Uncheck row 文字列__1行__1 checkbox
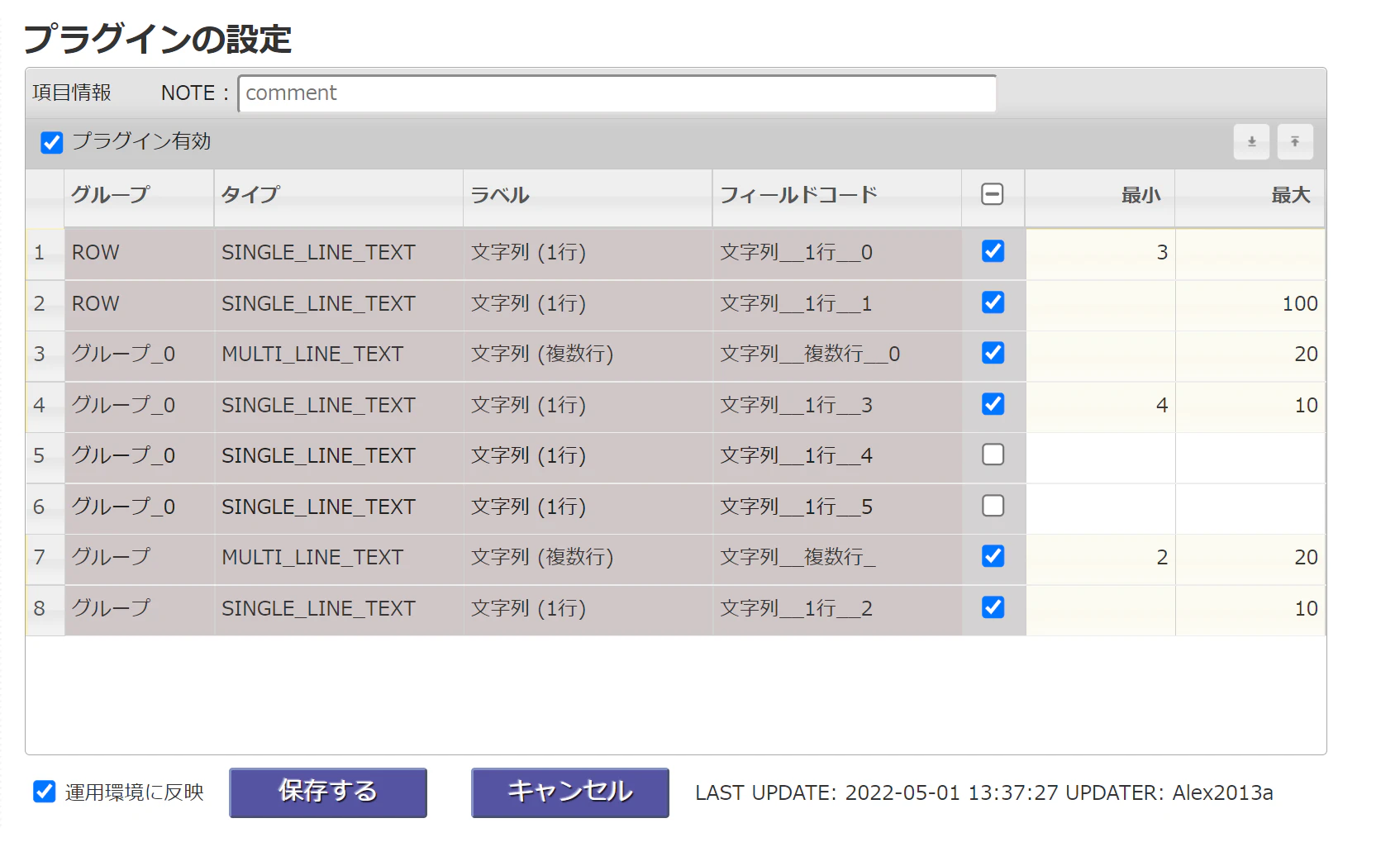This screenshot has height=847, width=1400. 993,302
